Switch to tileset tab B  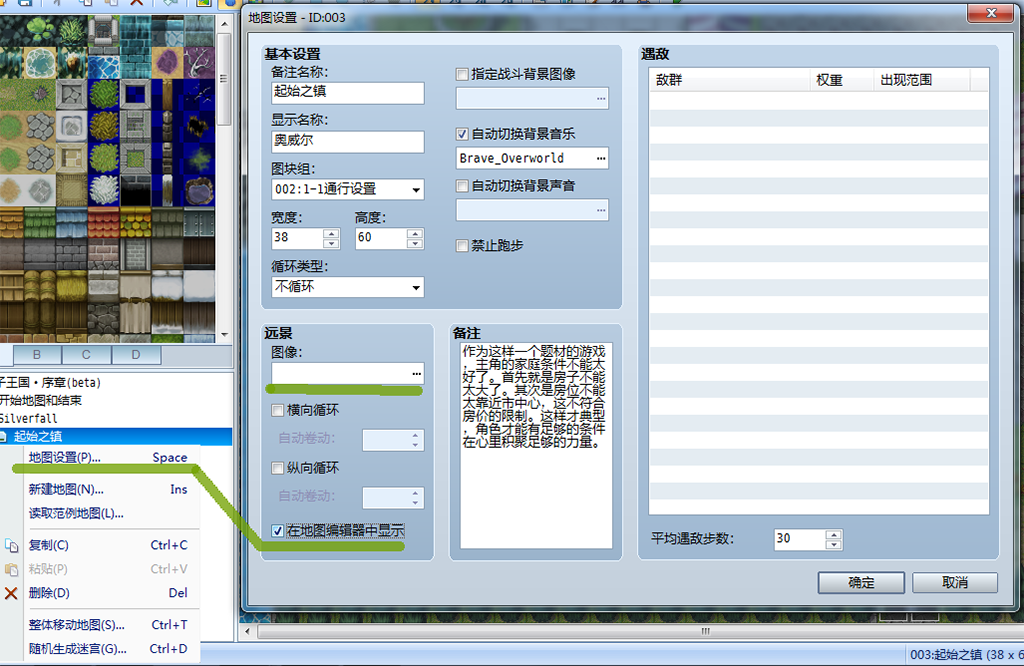(x=37, y=355)
